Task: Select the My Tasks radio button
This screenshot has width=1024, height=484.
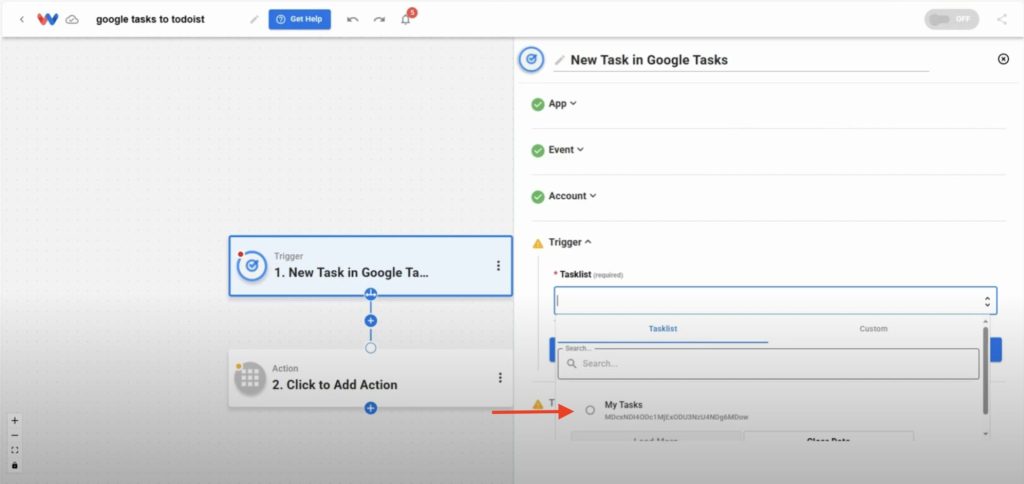Action: click(590, 410)
